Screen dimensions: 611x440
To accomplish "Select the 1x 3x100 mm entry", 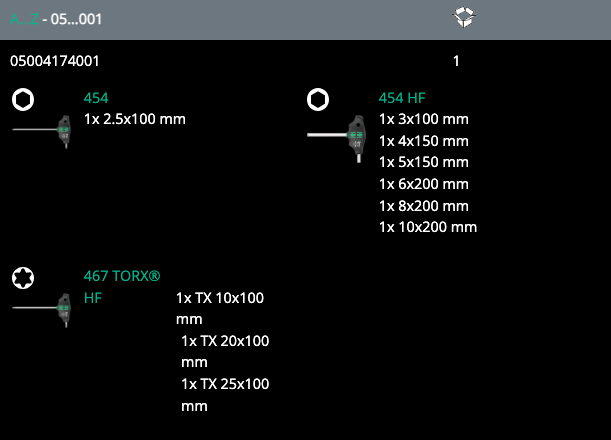I will click(423, 119).
